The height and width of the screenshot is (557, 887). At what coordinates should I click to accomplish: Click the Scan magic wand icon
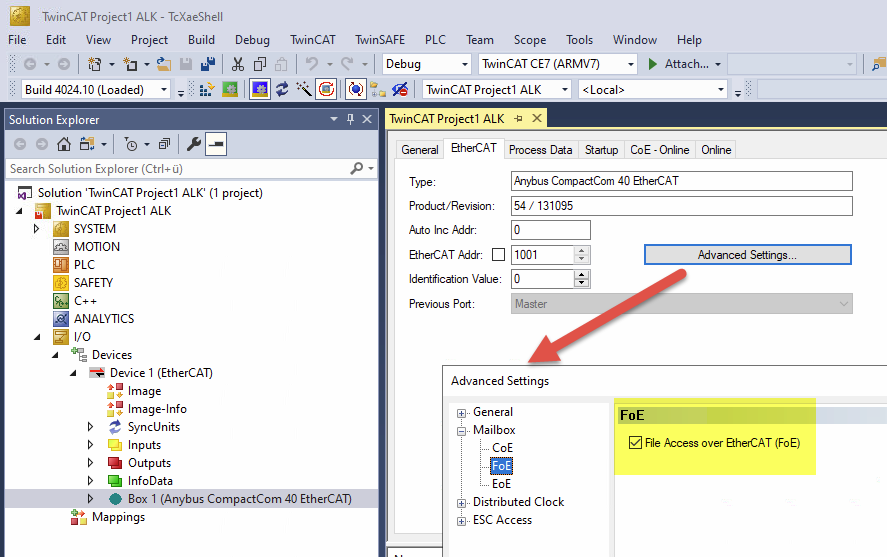point(304,89)
